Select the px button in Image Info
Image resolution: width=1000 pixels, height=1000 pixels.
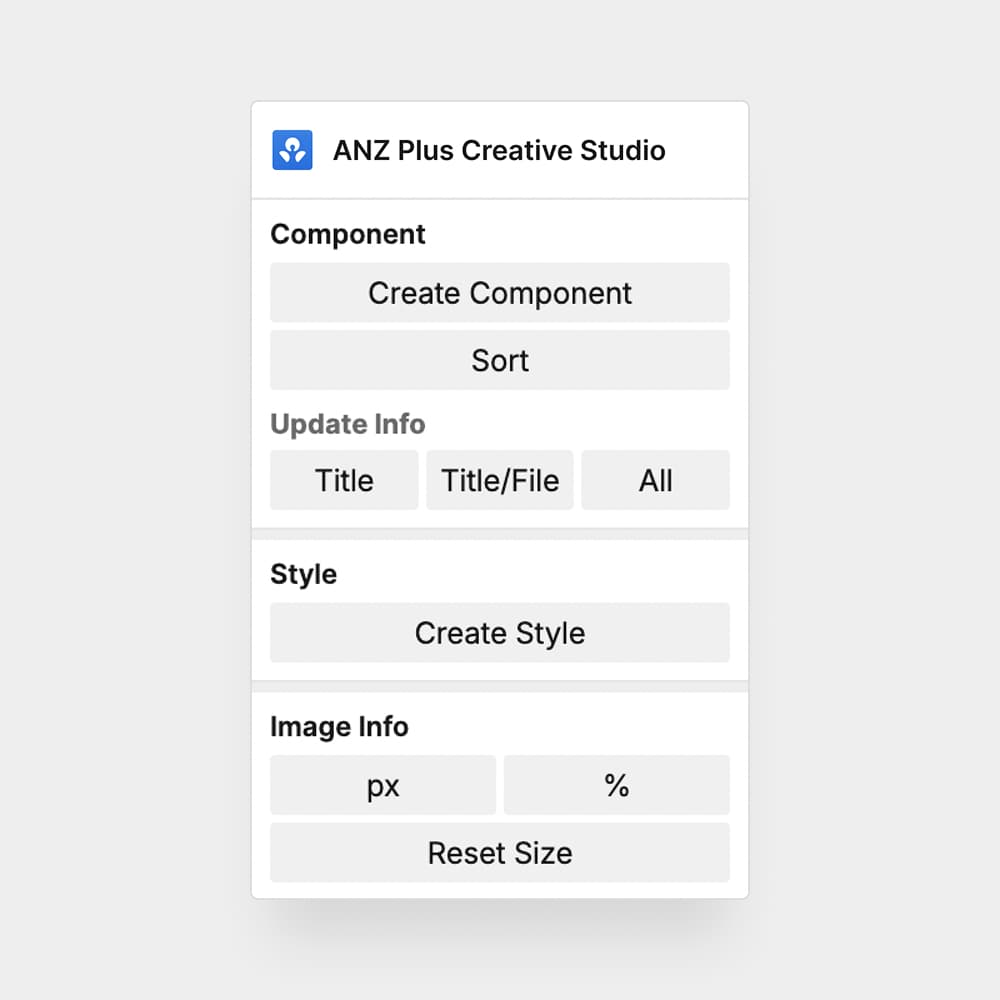tap(383, 785)
